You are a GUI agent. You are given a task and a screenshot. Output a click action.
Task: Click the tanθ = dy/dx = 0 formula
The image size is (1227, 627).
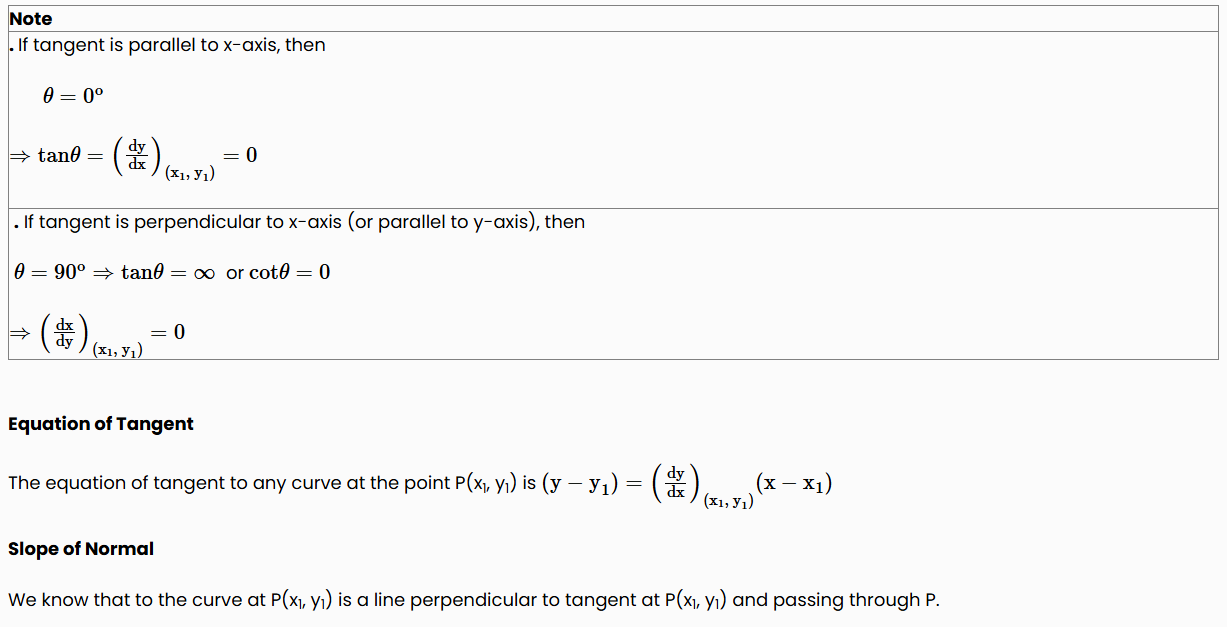[x=134, y=159]
